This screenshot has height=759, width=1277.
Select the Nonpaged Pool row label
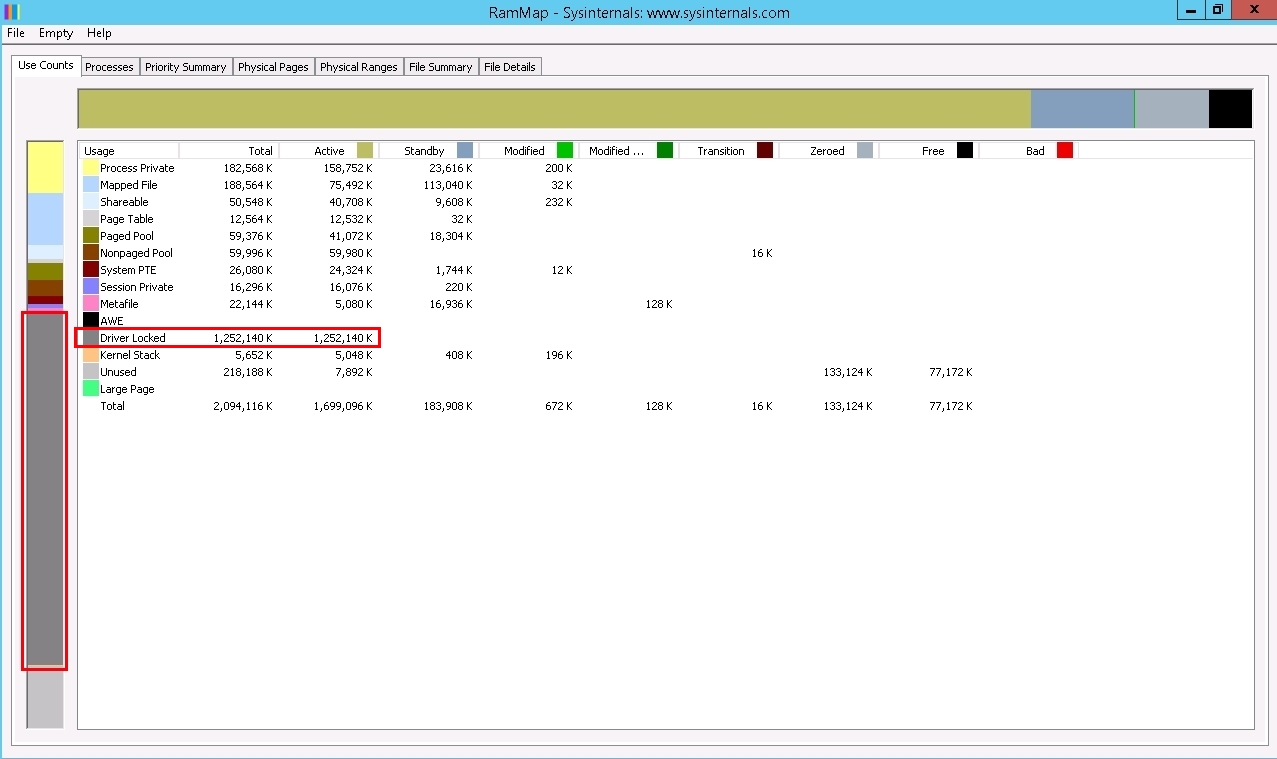pyautogui.click(x=136, y=253)
